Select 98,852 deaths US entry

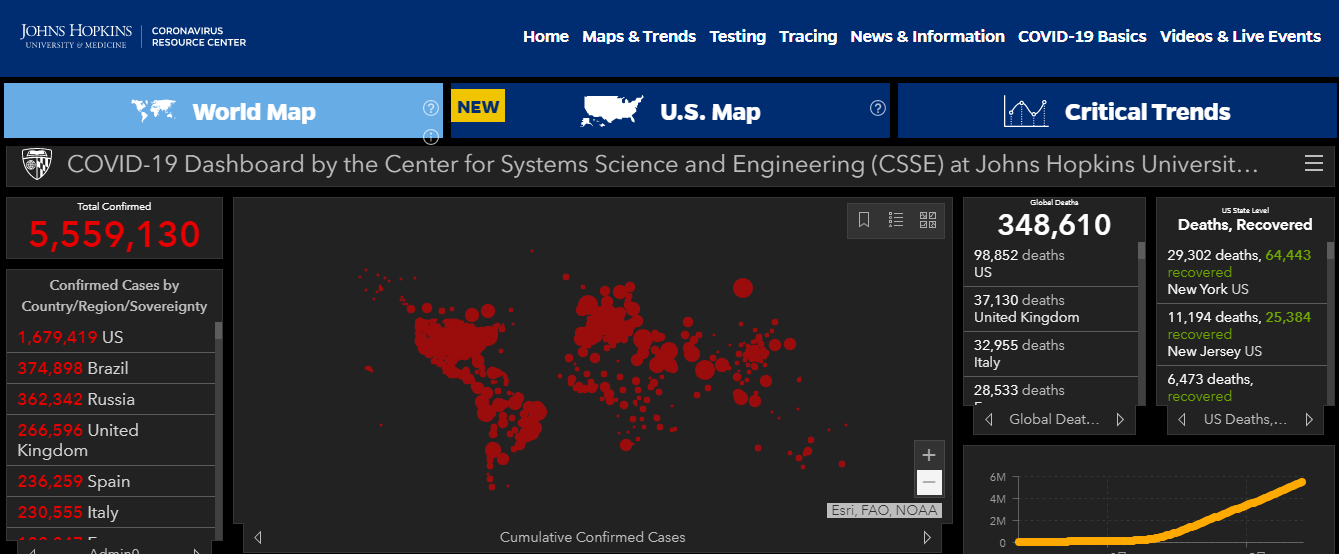(x=1051, y=264)
